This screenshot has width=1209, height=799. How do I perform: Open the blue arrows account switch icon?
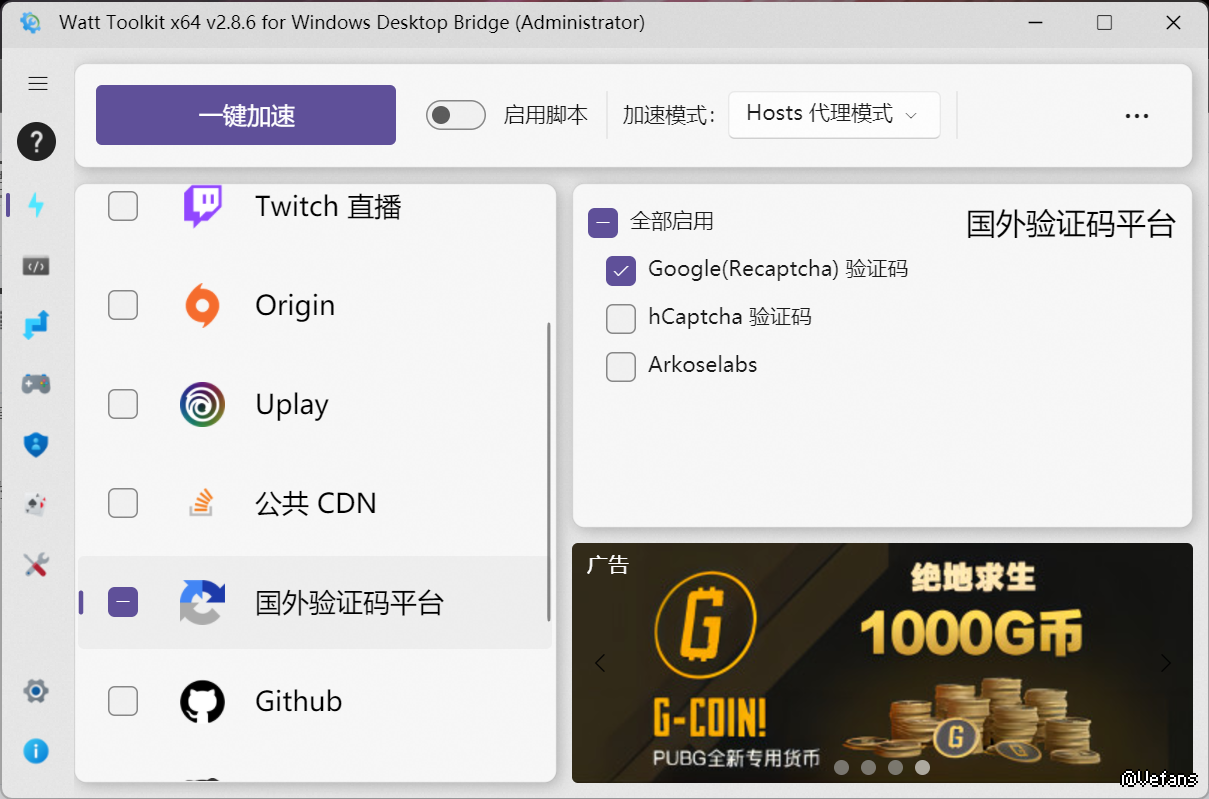[x=36, y=325]
